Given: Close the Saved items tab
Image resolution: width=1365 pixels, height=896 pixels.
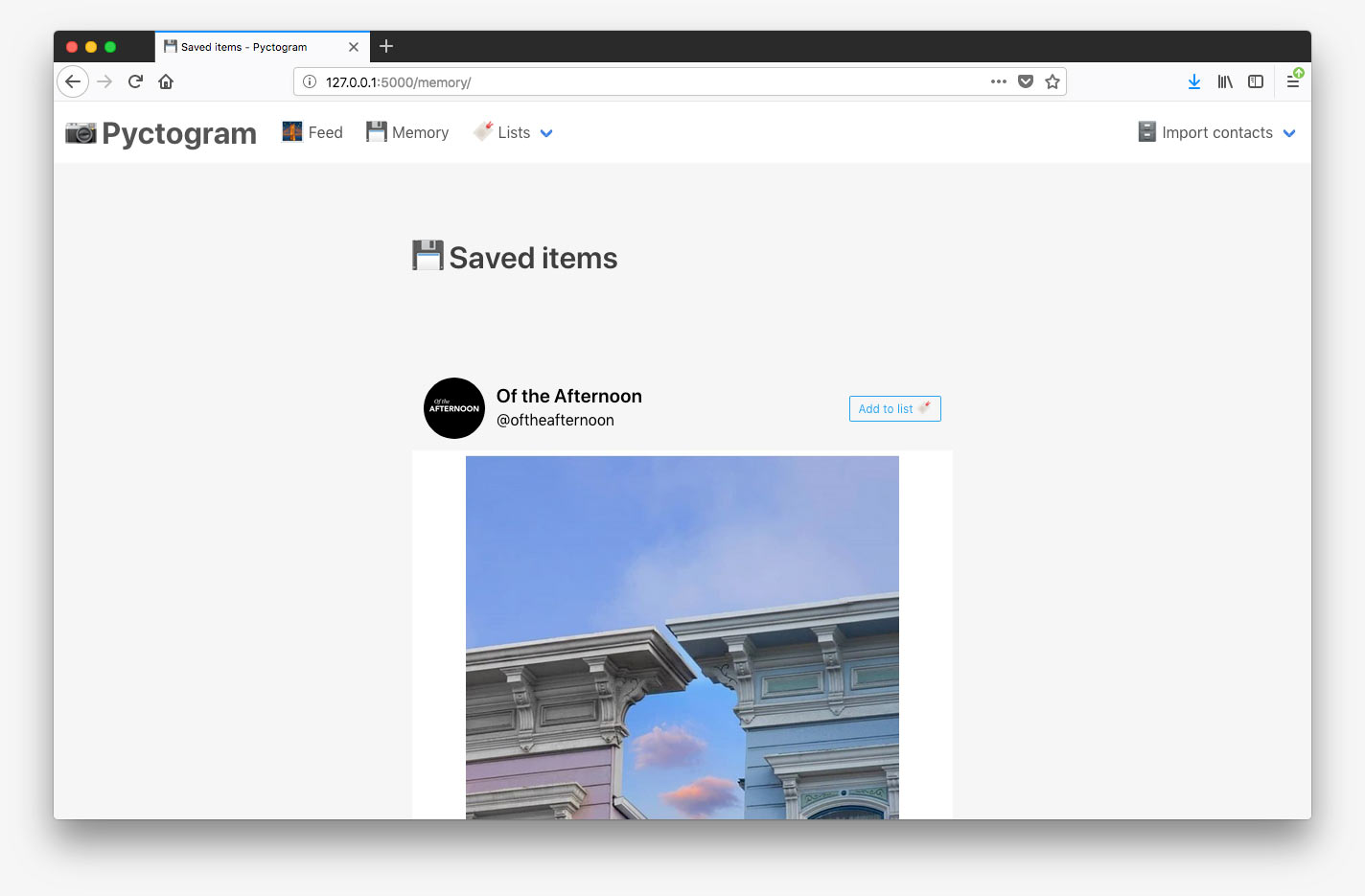Looking at the screenshot, I should (x=354, y=47).
